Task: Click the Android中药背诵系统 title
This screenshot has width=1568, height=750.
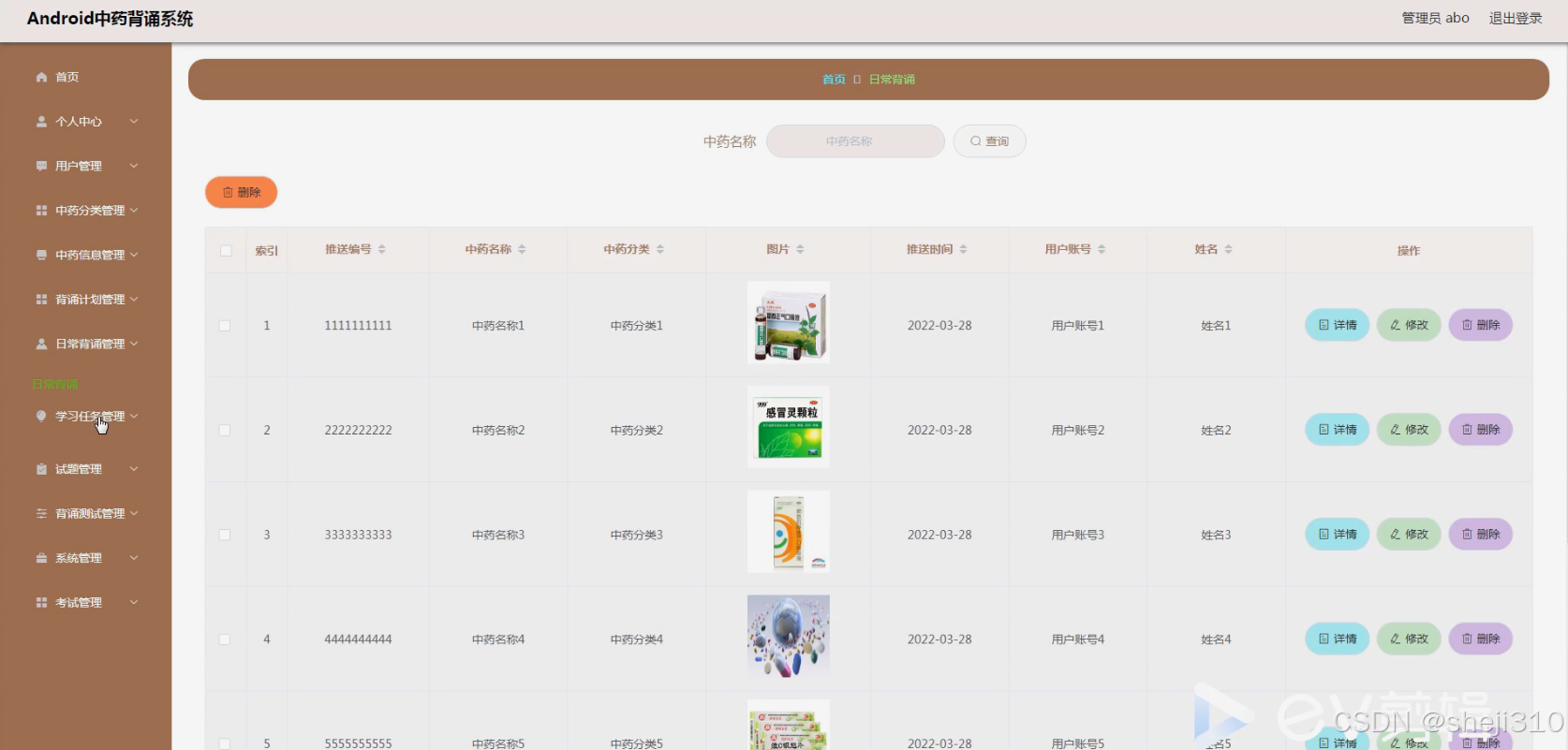Action: pos(110,19)
